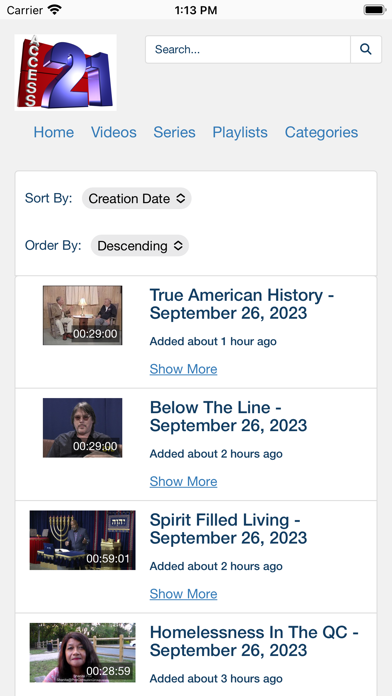This screenshot has width=392, height=696.
Task: Open Spirit Filled Living video thumbnail
Action: 83,540
